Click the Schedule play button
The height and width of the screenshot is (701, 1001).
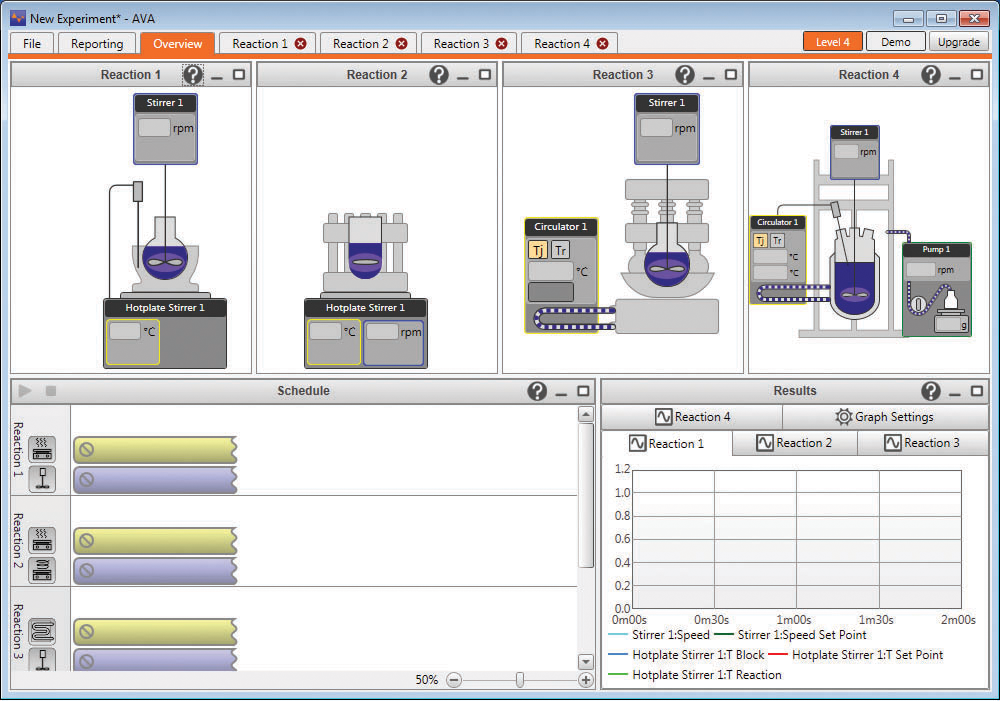[26, 391]
